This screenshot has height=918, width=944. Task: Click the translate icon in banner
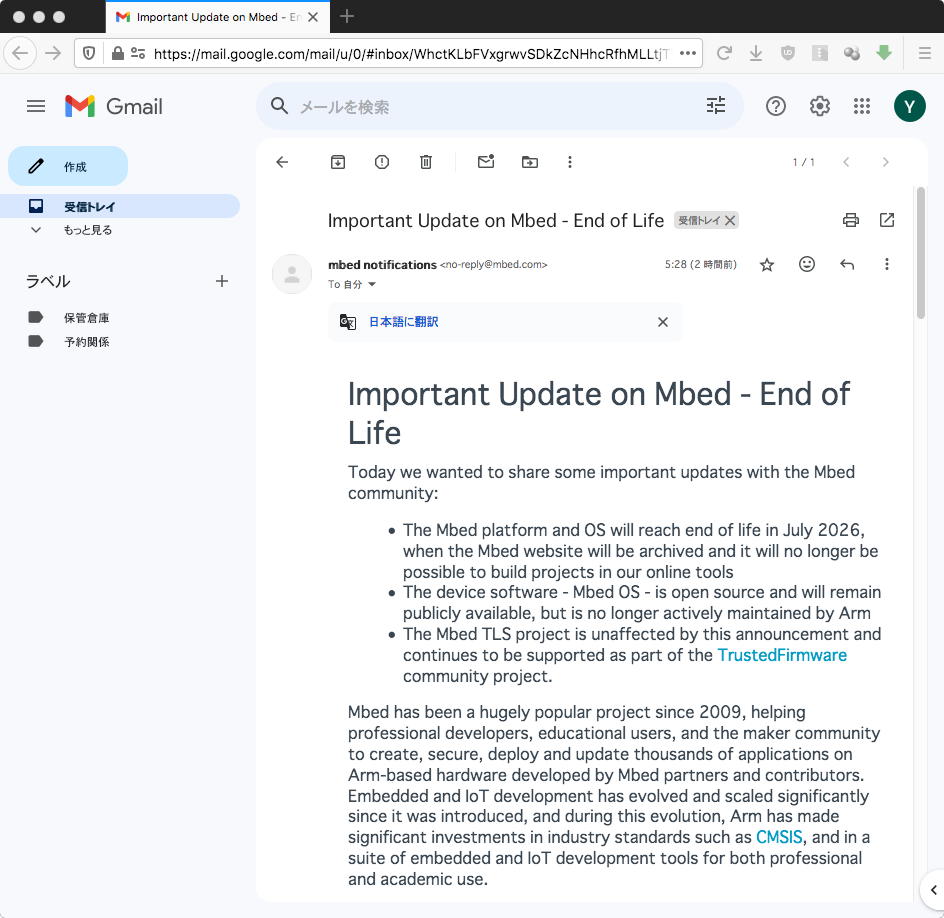pos(348,322)
